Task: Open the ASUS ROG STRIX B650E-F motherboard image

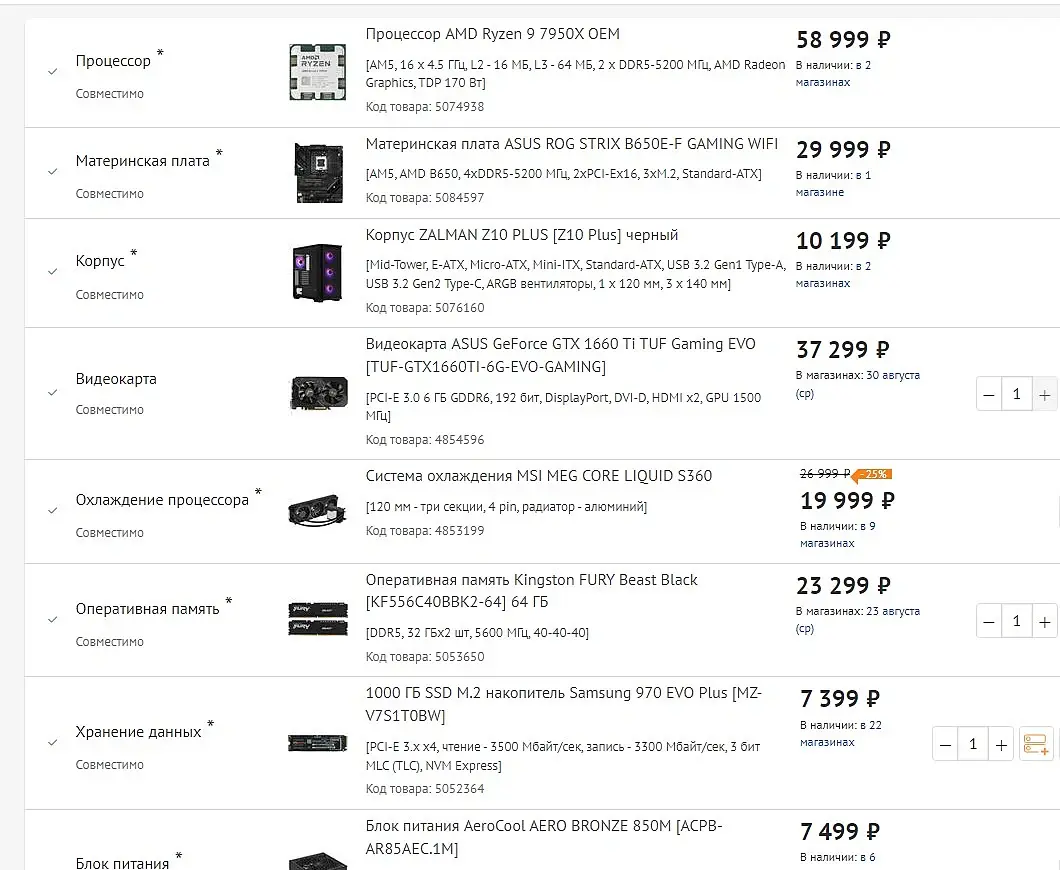Action: coord(319,172)
